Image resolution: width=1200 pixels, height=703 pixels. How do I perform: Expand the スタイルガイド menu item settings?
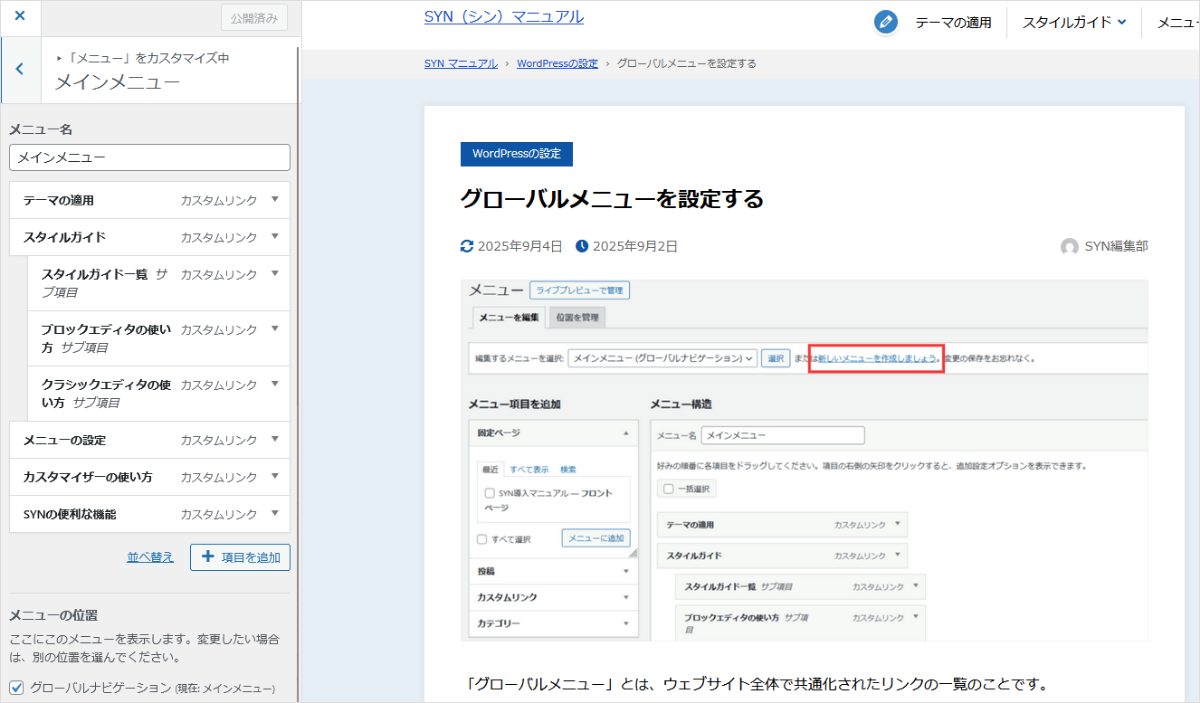click(x=275, y=237)
